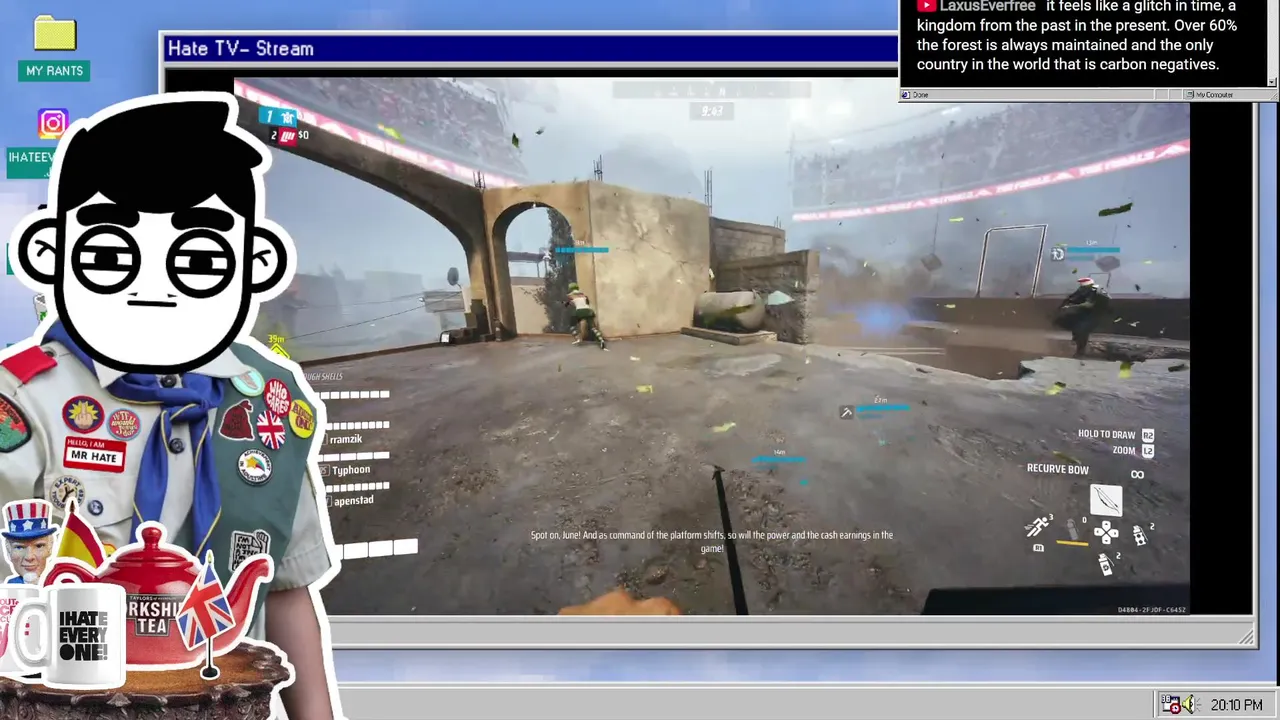Click the R2 button prompt icon
The height and width of the screenshot is (720, 1280).
pyautogui.click(x=1148, y=435)
